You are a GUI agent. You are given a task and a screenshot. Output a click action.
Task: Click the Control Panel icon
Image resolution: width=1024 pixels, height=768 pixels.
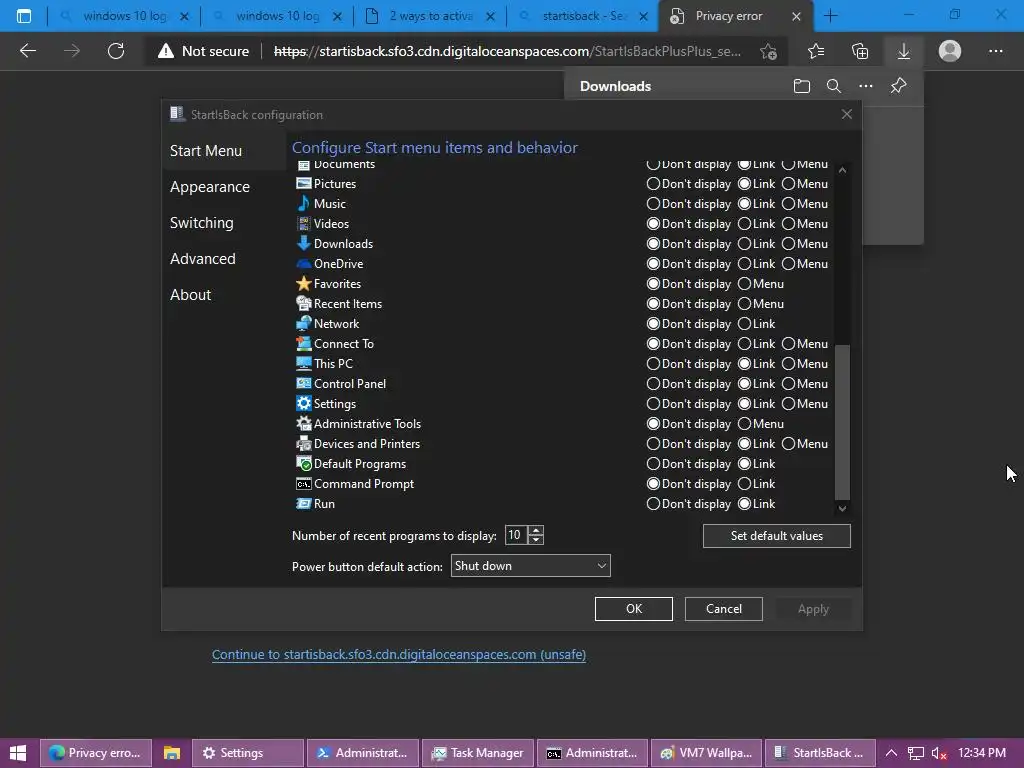pyautogui.click(x=304, y=383)
